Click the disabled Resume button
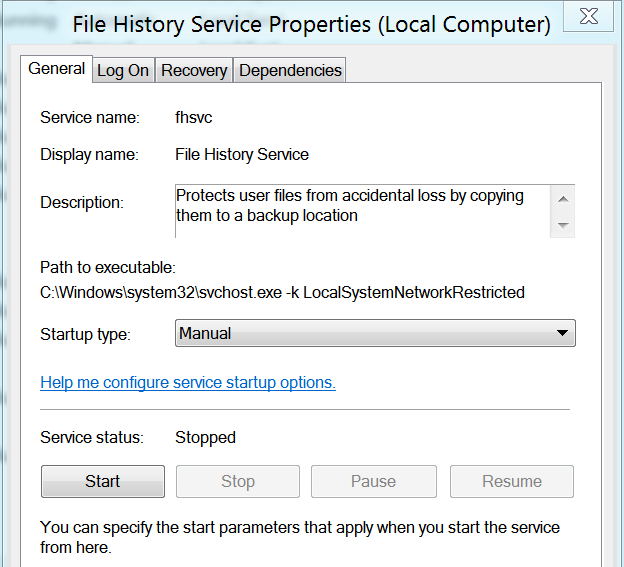The image size is (624, 567). (512, 481)
